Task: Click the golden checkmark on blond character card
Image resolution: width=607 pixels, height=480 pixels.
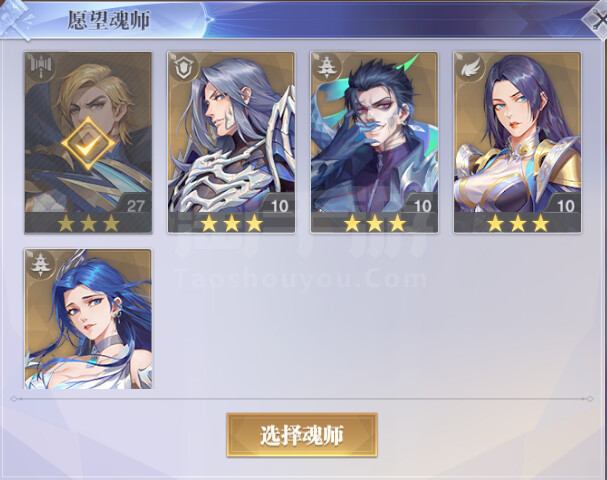Action: (x=88, y=144)
